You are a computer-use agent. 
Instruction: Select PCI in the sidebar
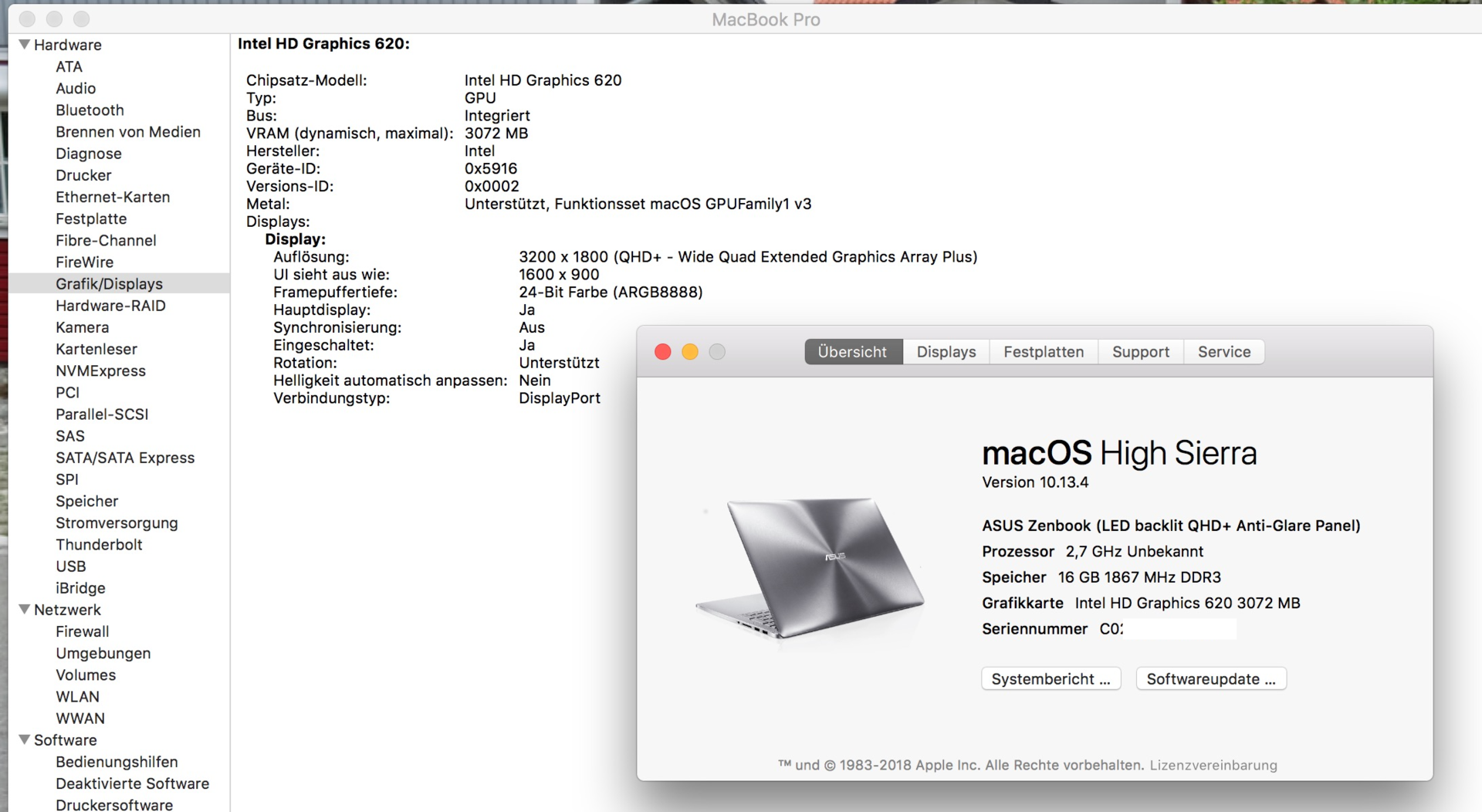pyautogui.click(x=67, y=393)
